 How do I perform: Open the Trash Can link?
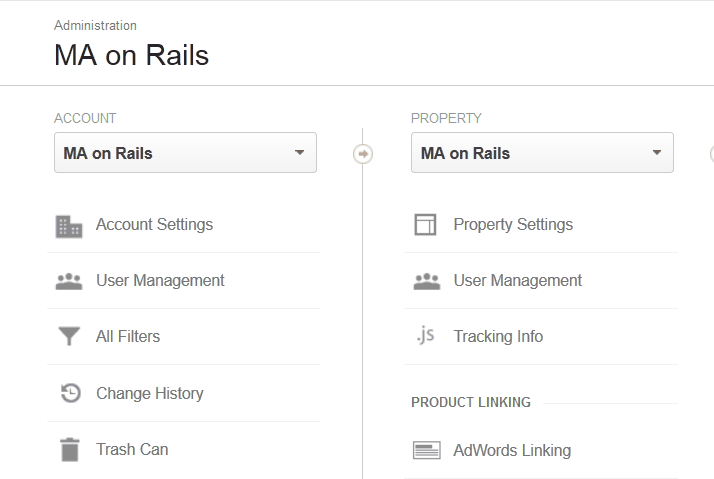[132, 450]
